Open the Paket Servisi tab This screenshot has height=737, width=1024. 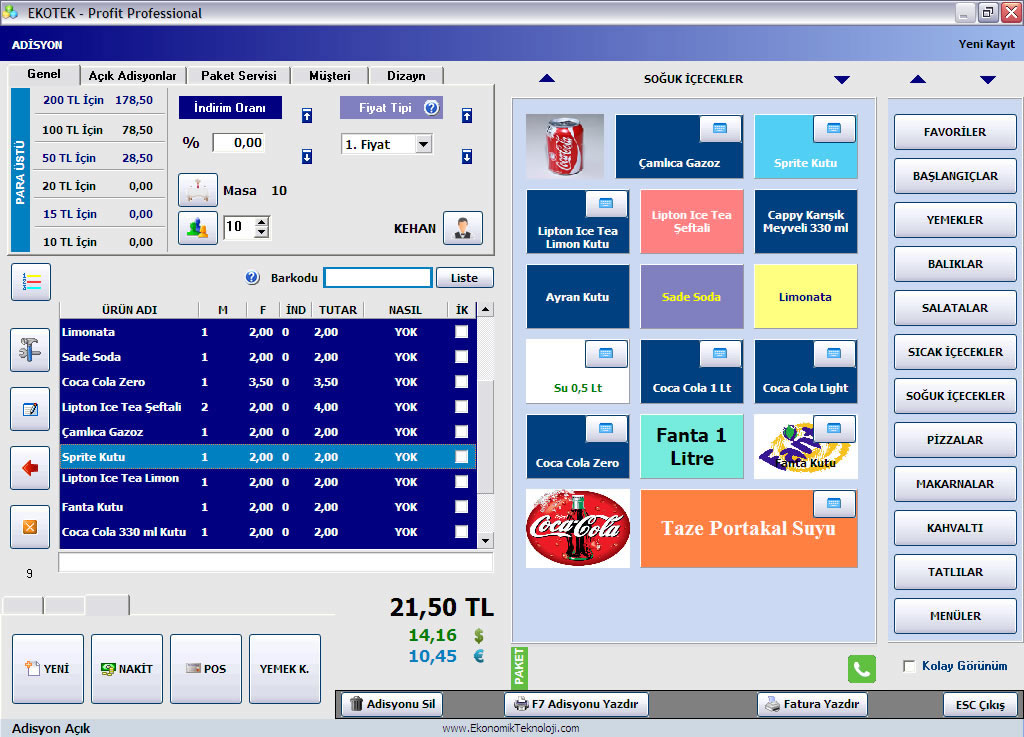(x=239, y=76)
